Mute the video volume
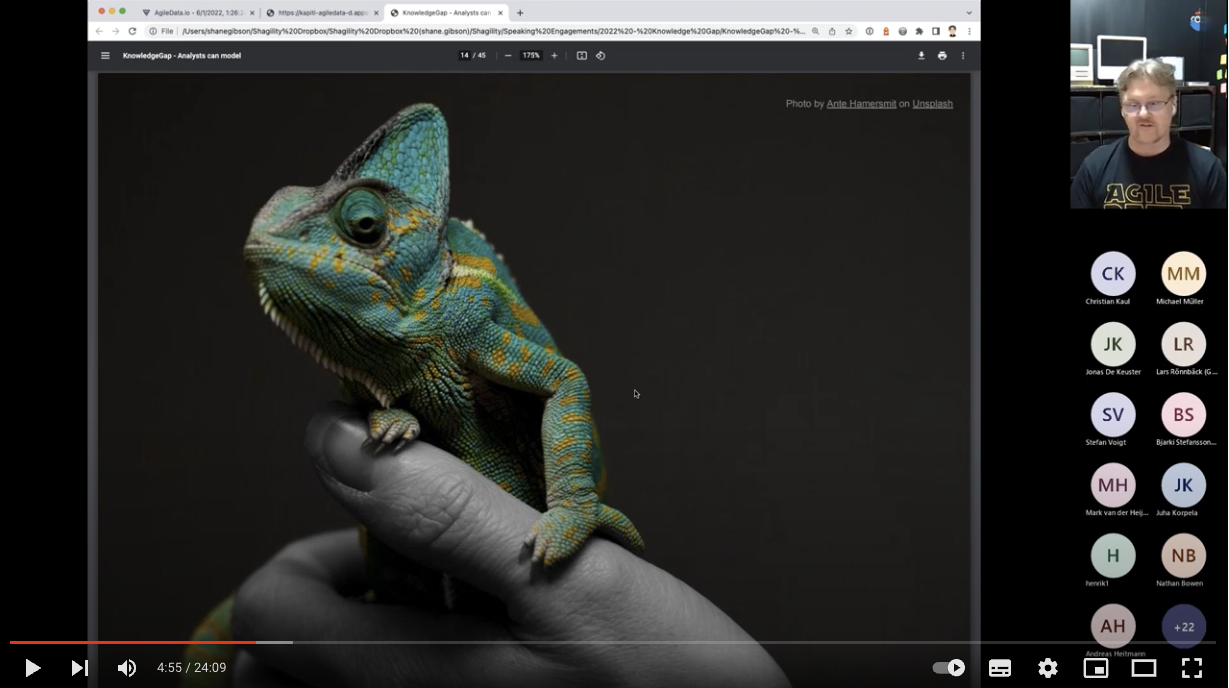1229x688 pixels. [x=127, y=668]
